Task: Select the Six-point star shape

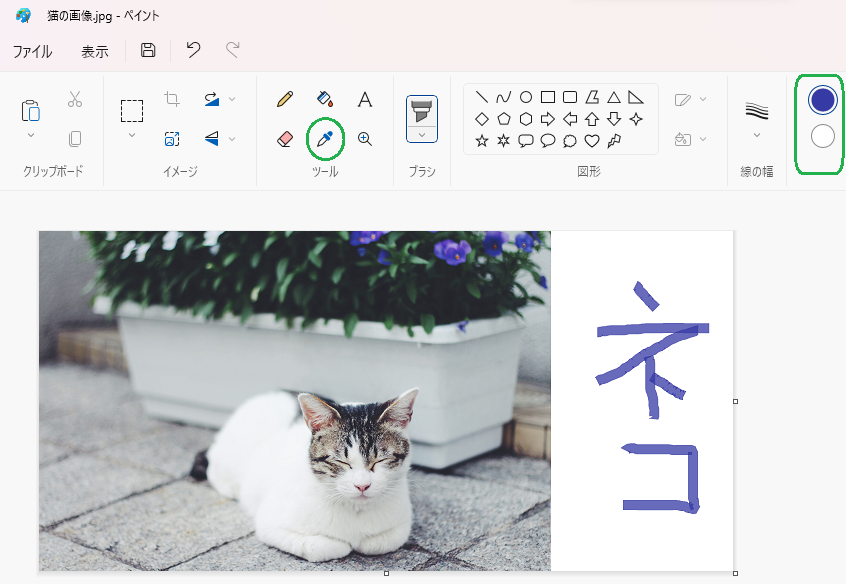Action: [504, 141]
